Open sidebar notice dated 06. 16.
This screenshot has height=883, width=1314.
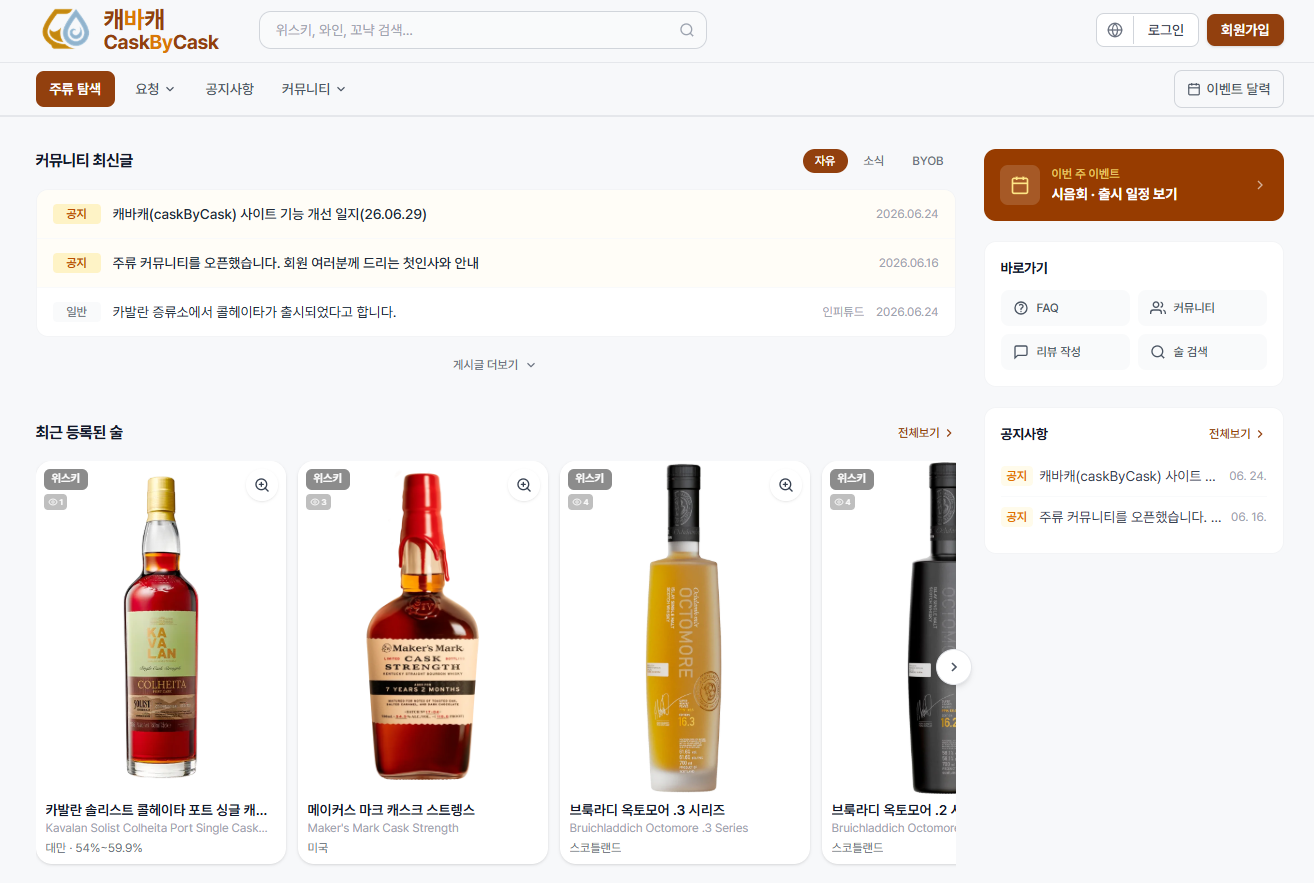1134,517
